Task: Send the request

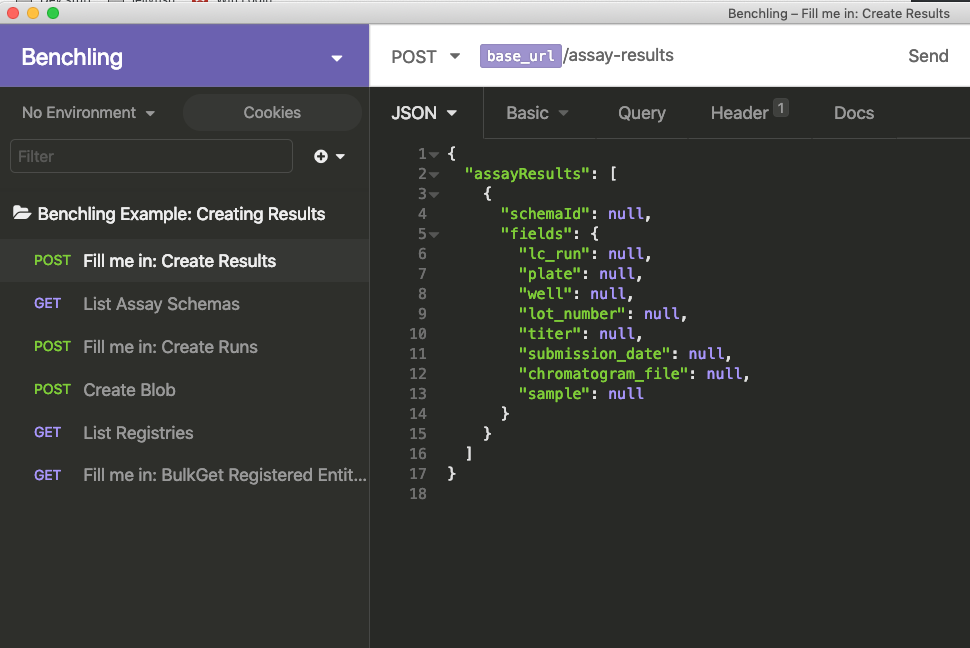Action: pyautogui.click(x=928, y=56)
